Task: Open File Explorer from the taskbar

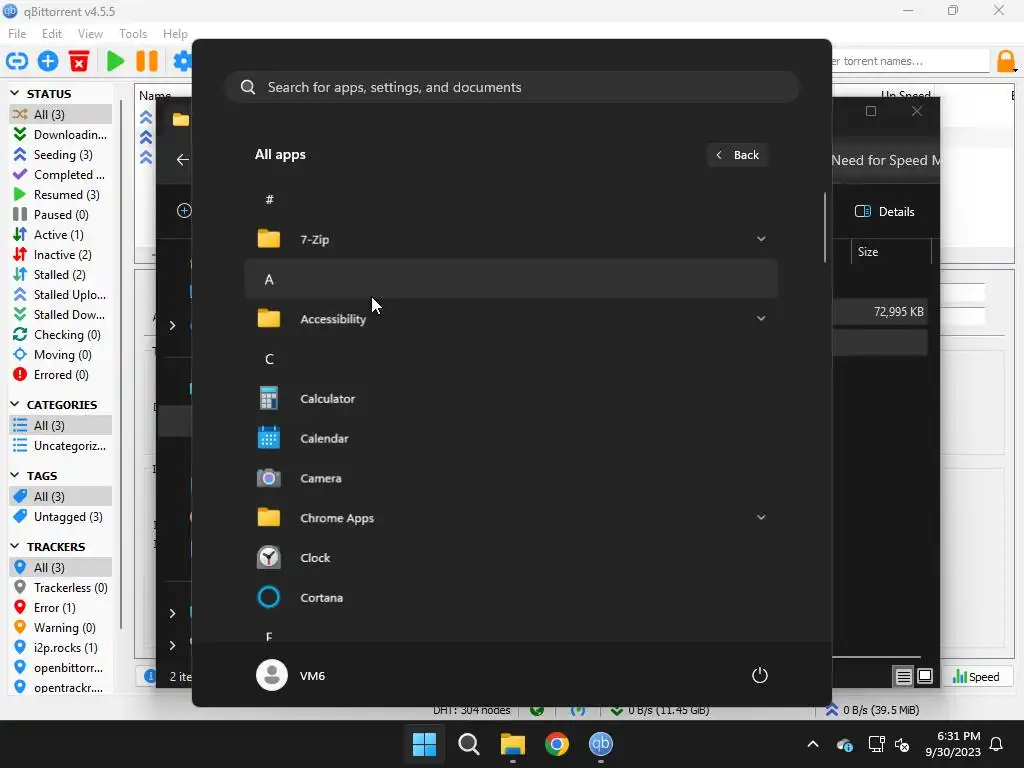Action: (513, 744)
